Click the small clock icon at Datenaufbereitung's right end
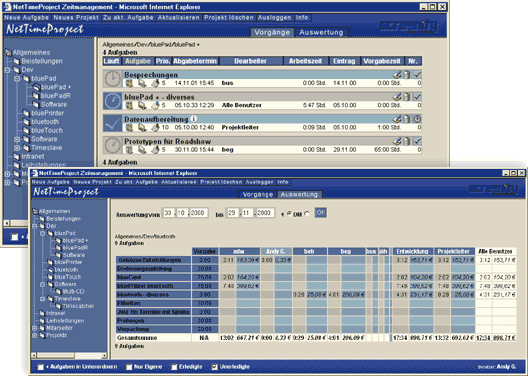The height and width of the screenshot is (376, 528). (x=417, y=119)
